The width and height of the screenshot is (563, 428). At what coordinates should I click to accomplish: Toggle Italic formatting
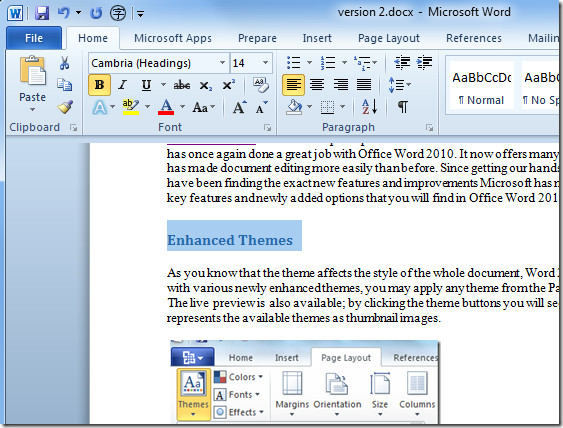pos(122,85)
